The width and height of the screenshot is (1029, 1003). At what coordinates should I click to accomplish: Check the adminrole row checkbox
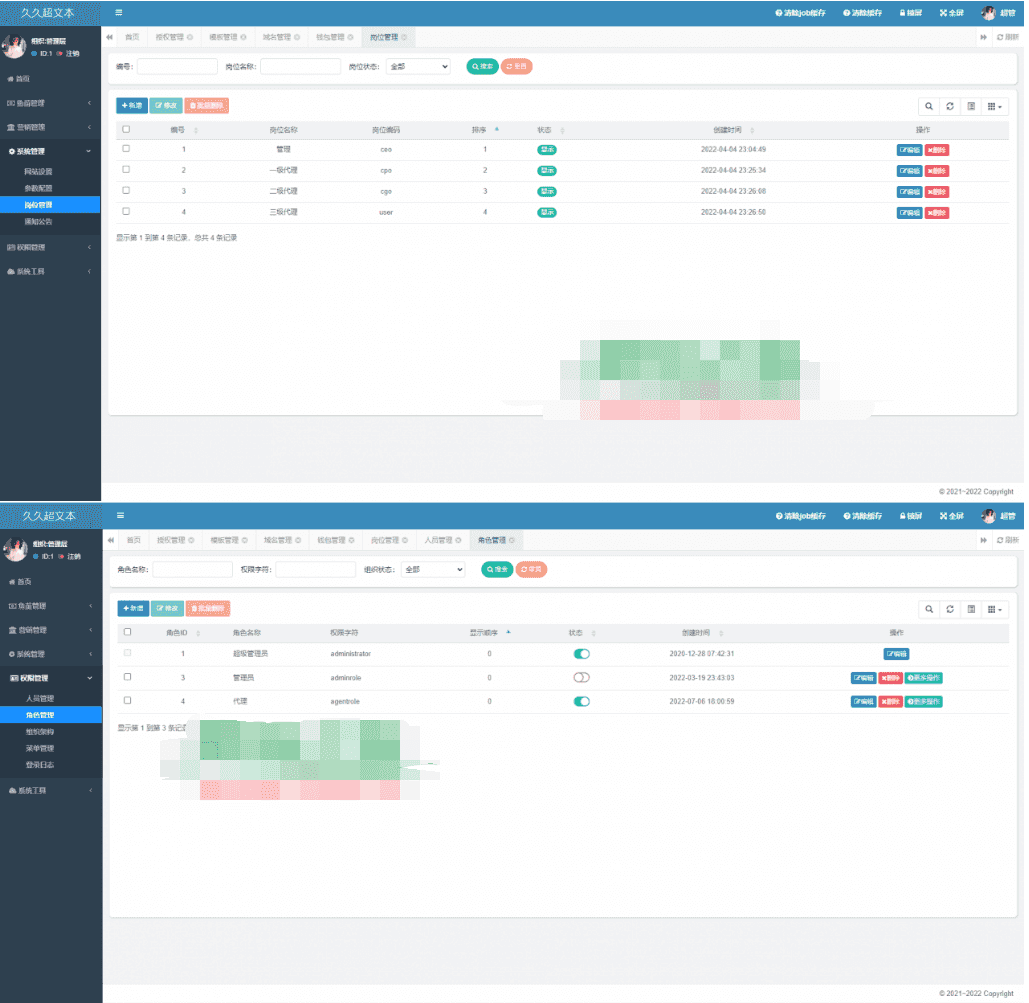[127, 677]
